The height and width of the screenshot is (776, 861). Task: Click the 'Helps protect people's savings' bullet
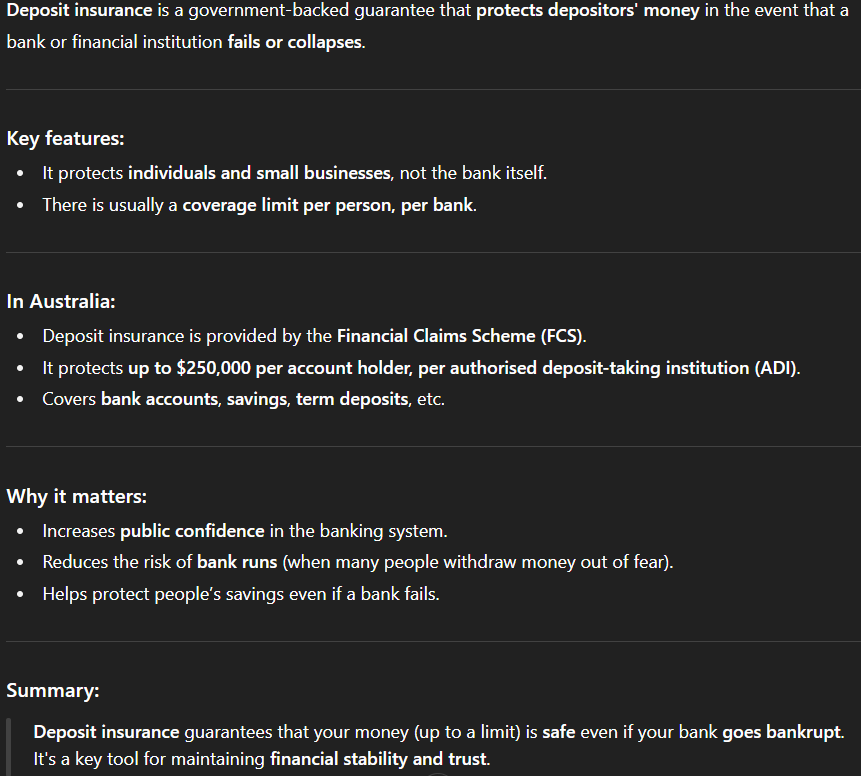(x=241, y=594)
